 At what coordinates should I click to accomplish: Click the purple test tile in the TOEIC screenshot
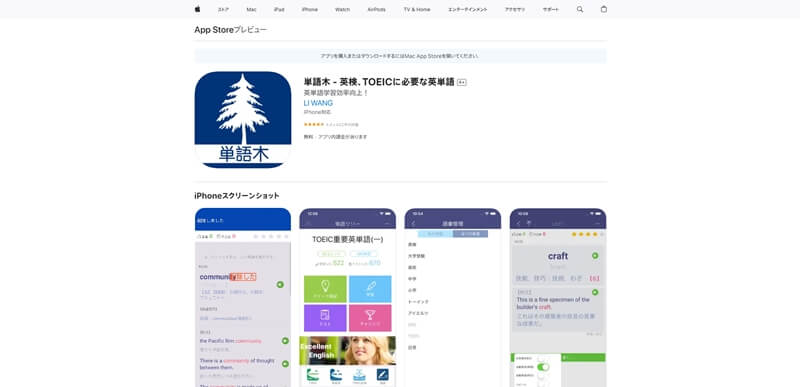point(325,318)
